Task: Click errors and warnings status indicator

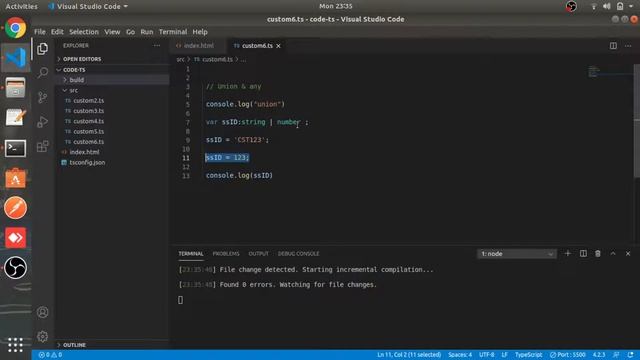Action: click(50, 355)
